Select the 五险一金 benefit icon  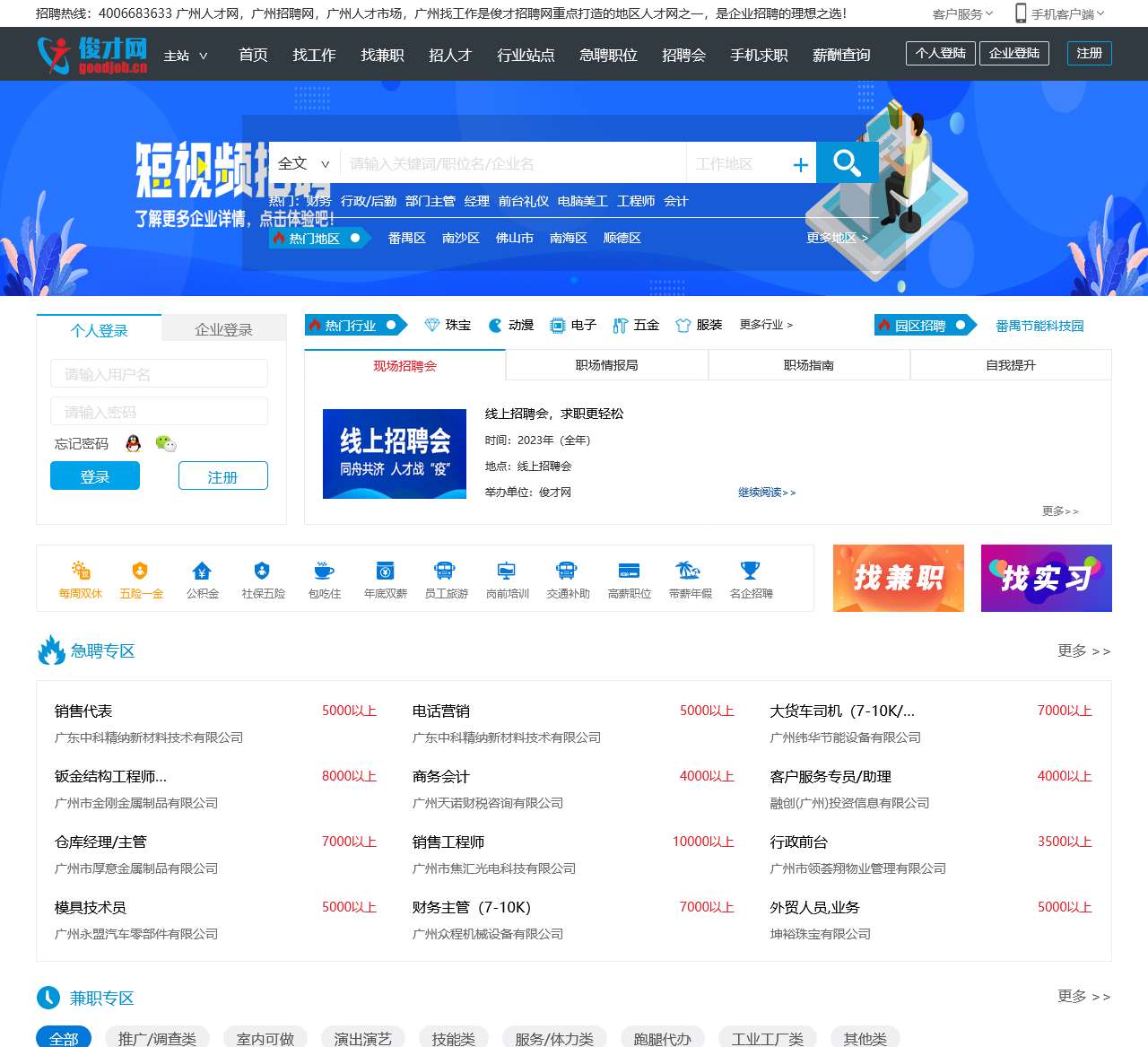[x=141, y=571]
